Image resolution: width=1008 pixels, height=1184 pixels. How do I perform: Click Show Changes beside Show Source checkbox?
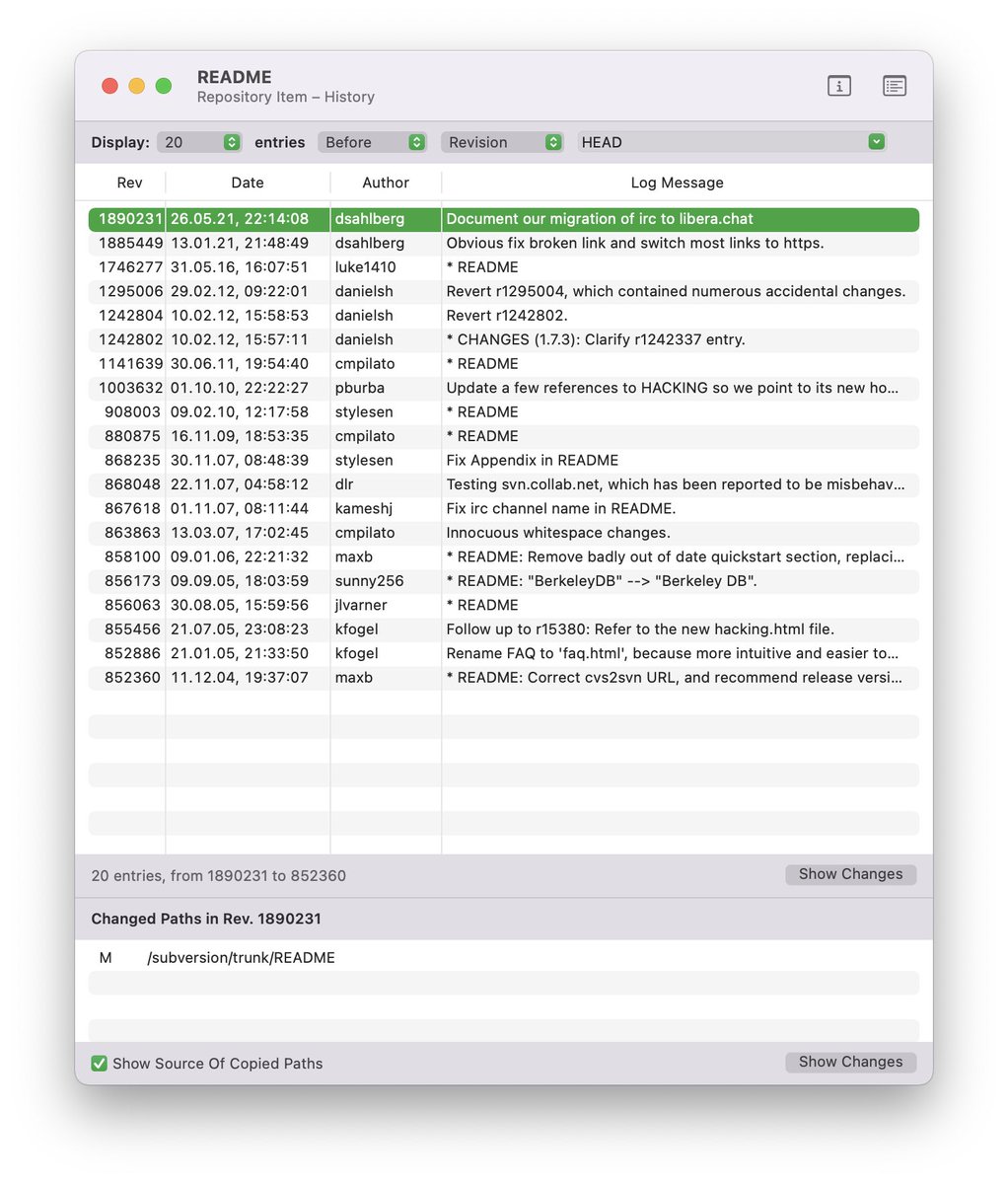coord(851,1062)
